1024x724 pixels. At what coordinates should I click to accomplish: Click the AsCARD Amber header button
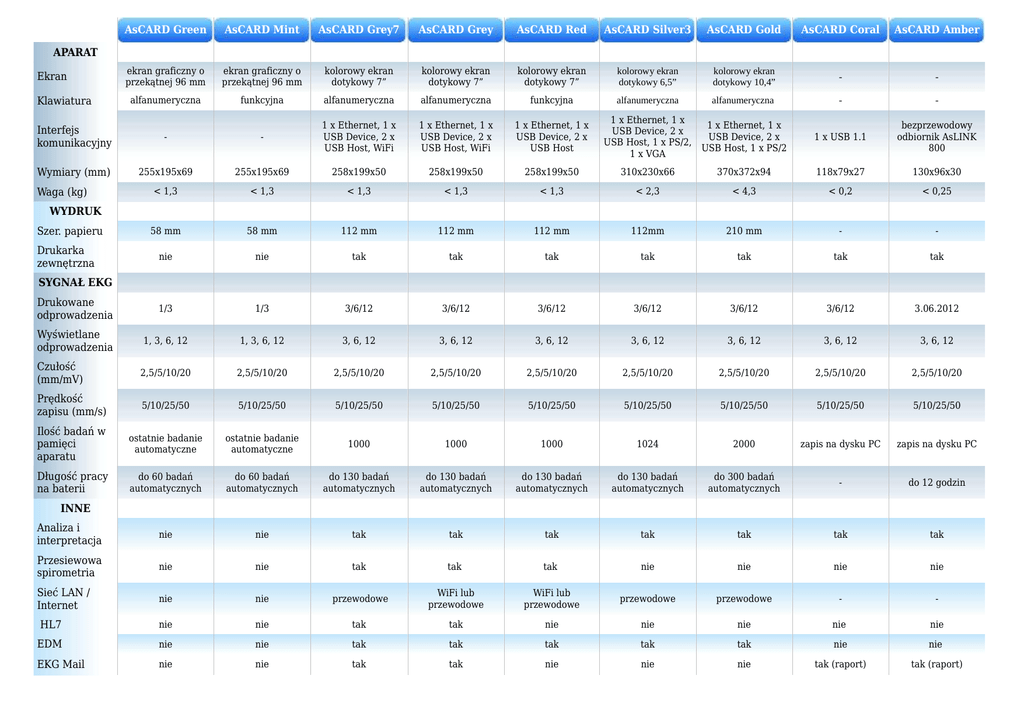936,30
